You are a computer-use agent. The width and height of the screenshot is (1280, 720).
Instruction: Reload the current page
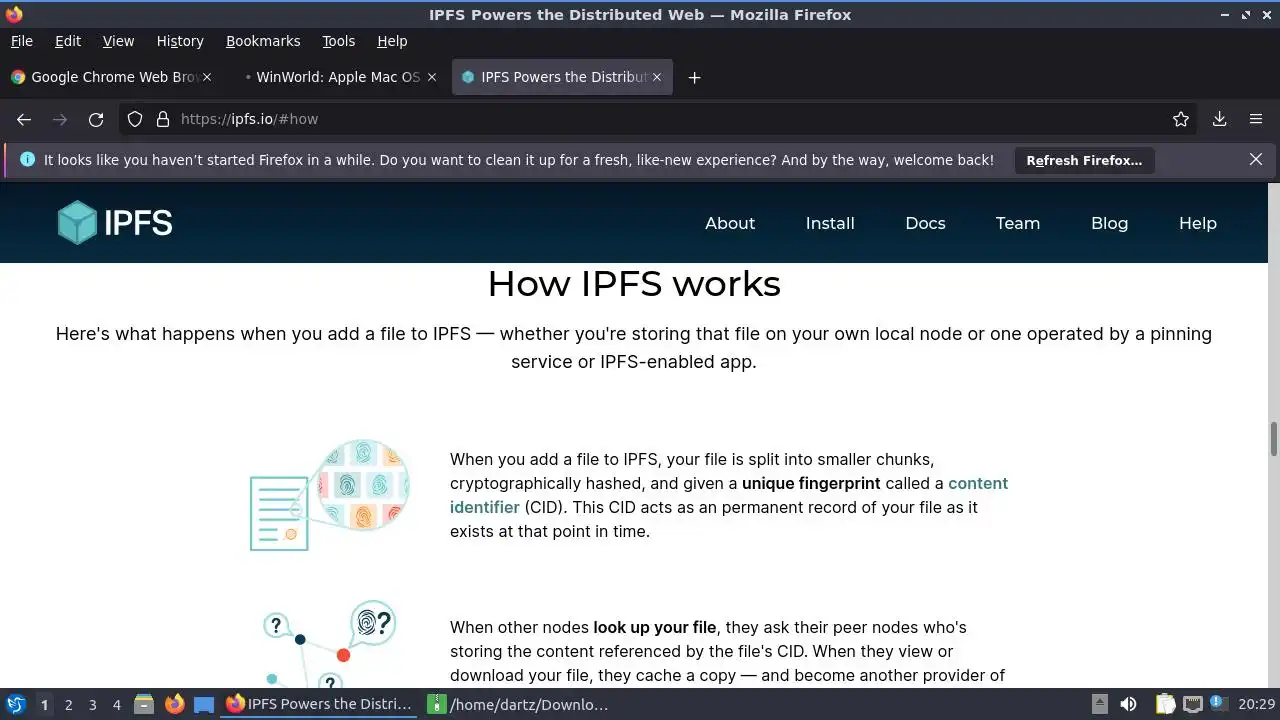tap(96, 119)
